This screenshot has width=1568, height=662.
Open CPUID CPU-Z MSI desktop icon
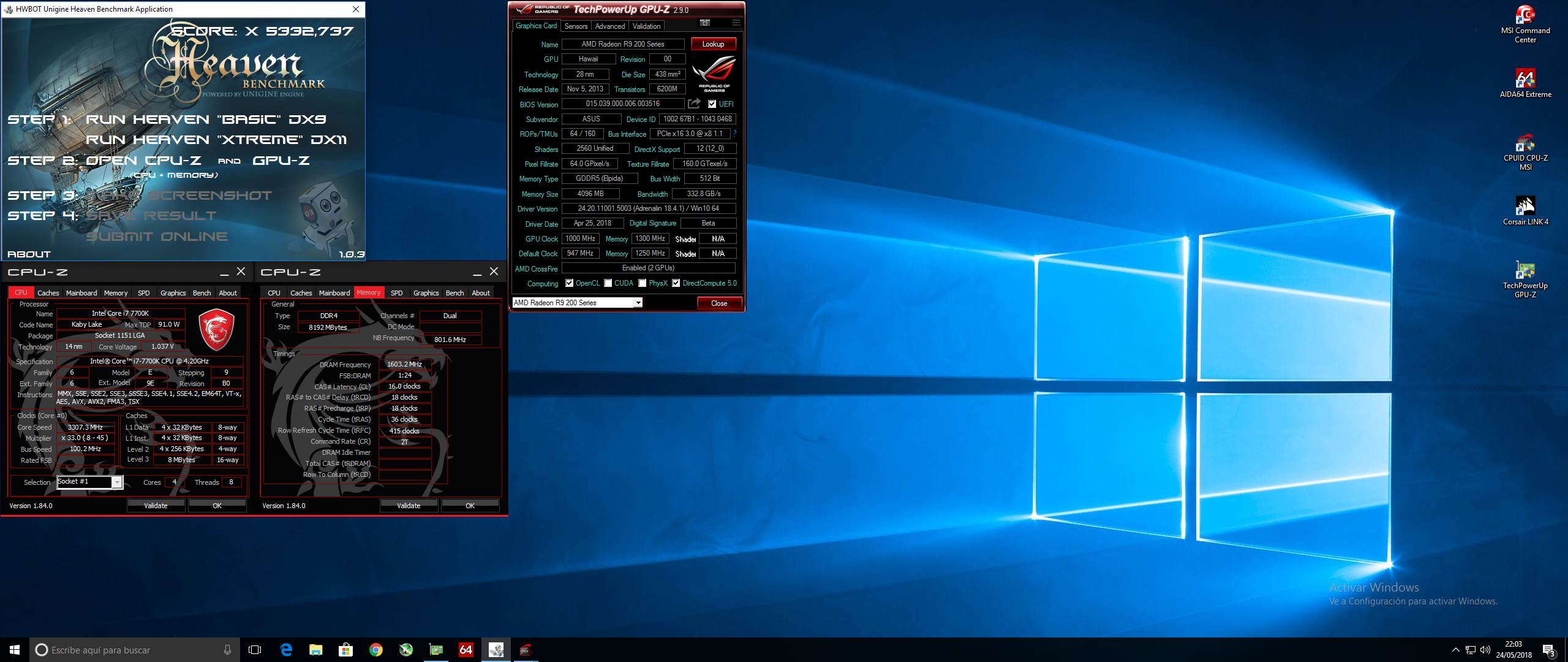(x=1525, y=151)
